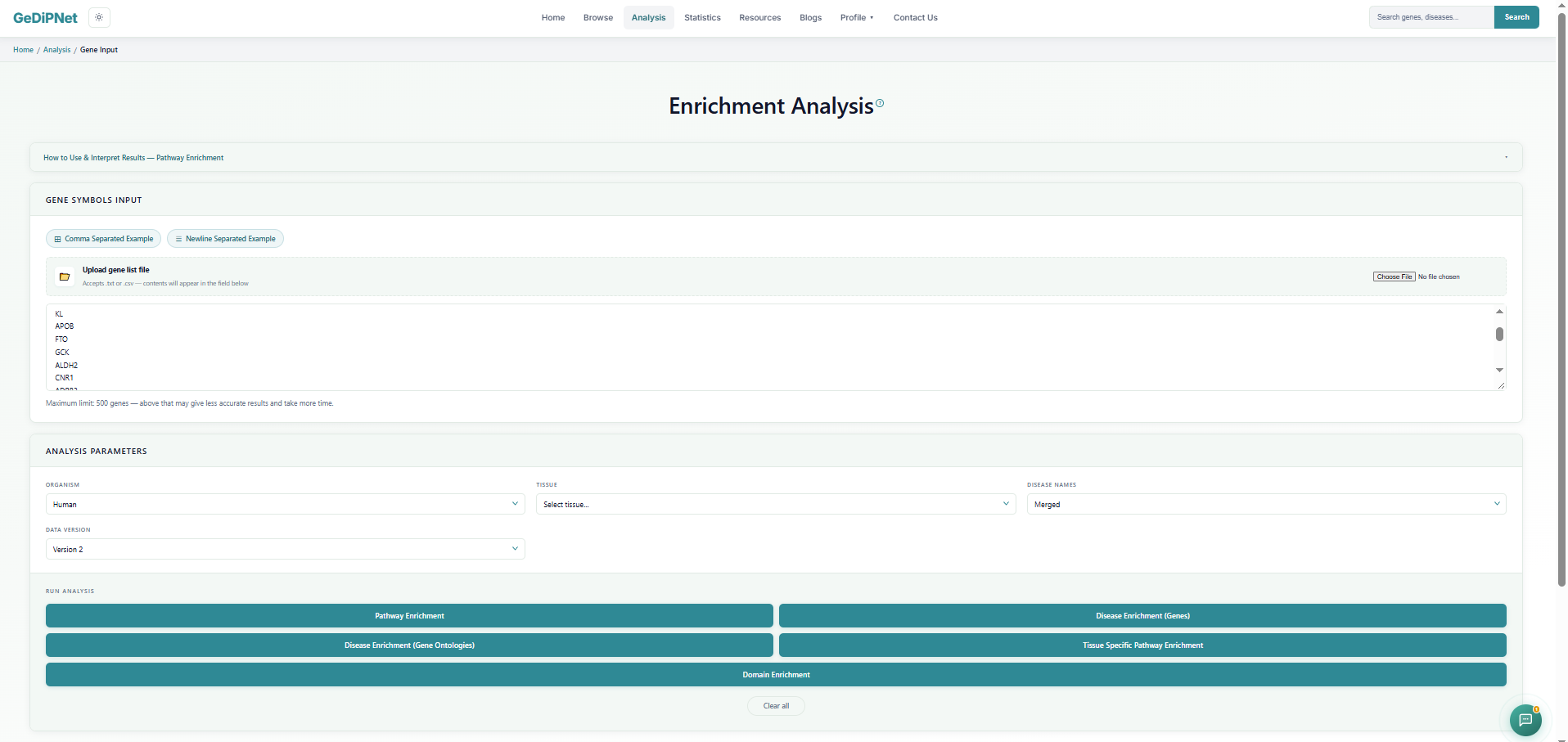Screen dimensions: 1568x742
Task: Run Disease Enrichment (Genes) analysis
Action: pos(1142,615)
